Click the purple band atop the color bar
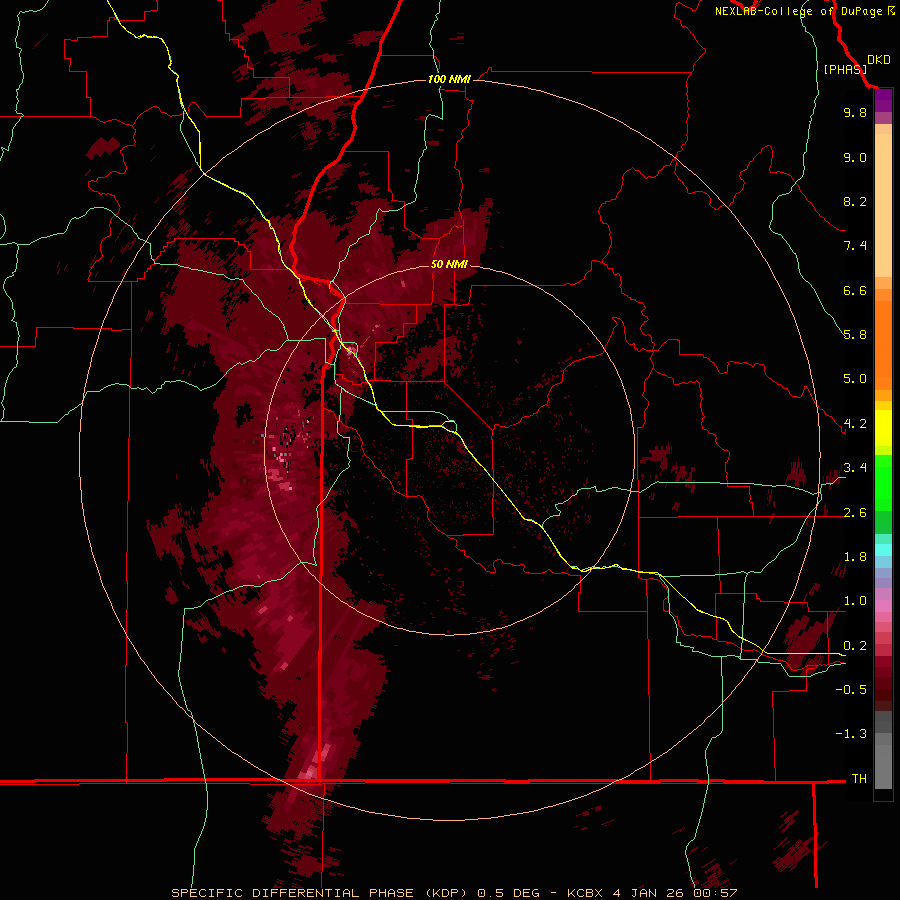Image resolution: width=900 pixels, height=900 pixels. click(x=883, y=100)
